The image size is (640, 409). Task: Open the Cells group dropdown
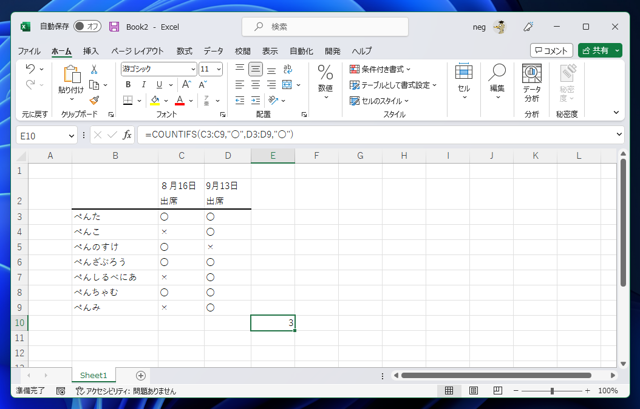pos(464,82)
